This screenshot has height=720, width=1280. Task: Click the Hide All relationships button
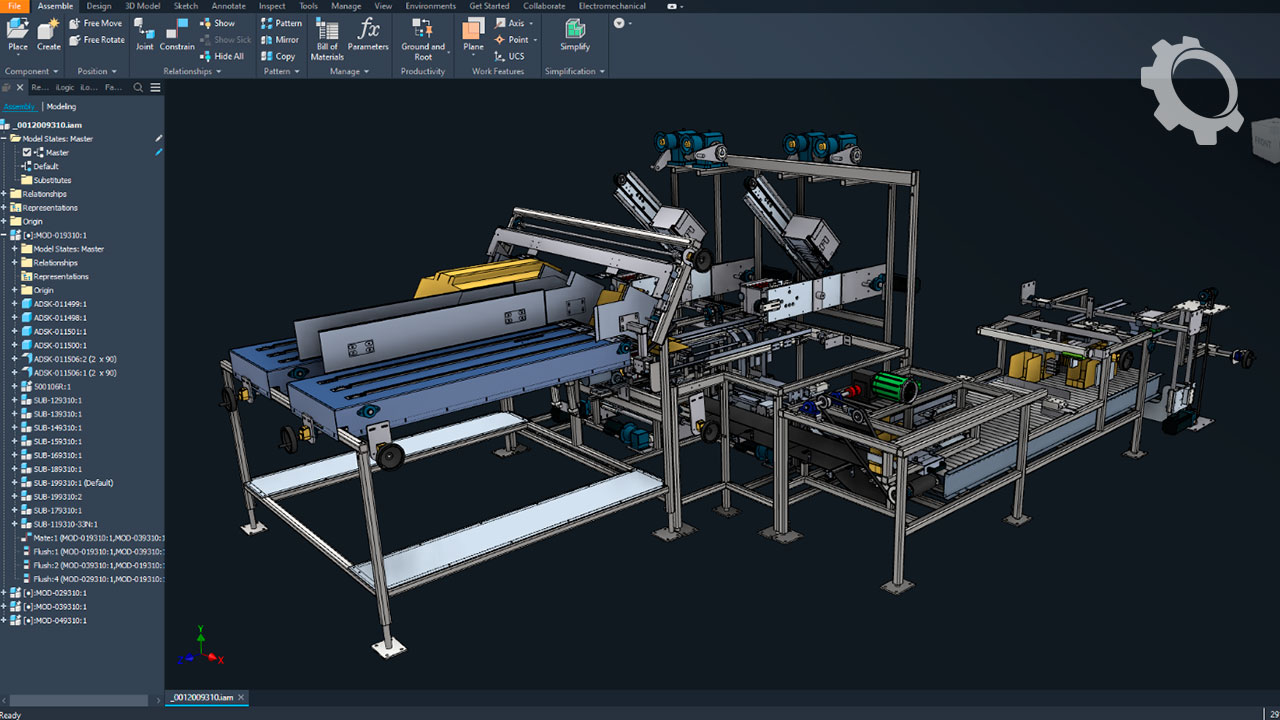tap(222, 56)
